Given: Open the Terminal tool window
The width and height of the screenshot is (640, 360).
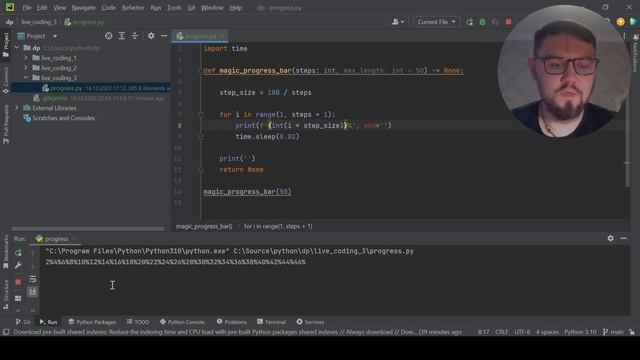Looking at the screenshot, I should (x=271, y=322).
